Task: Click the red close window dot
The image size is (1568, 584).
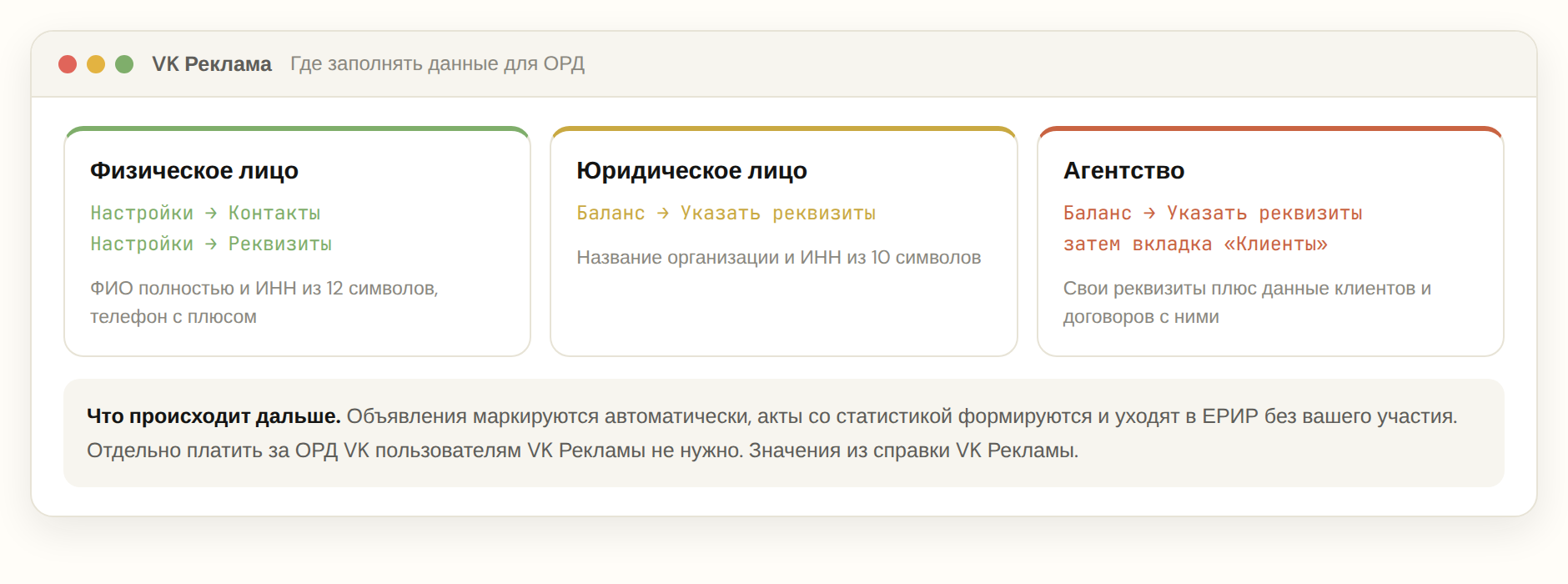Action: point(68,64)
